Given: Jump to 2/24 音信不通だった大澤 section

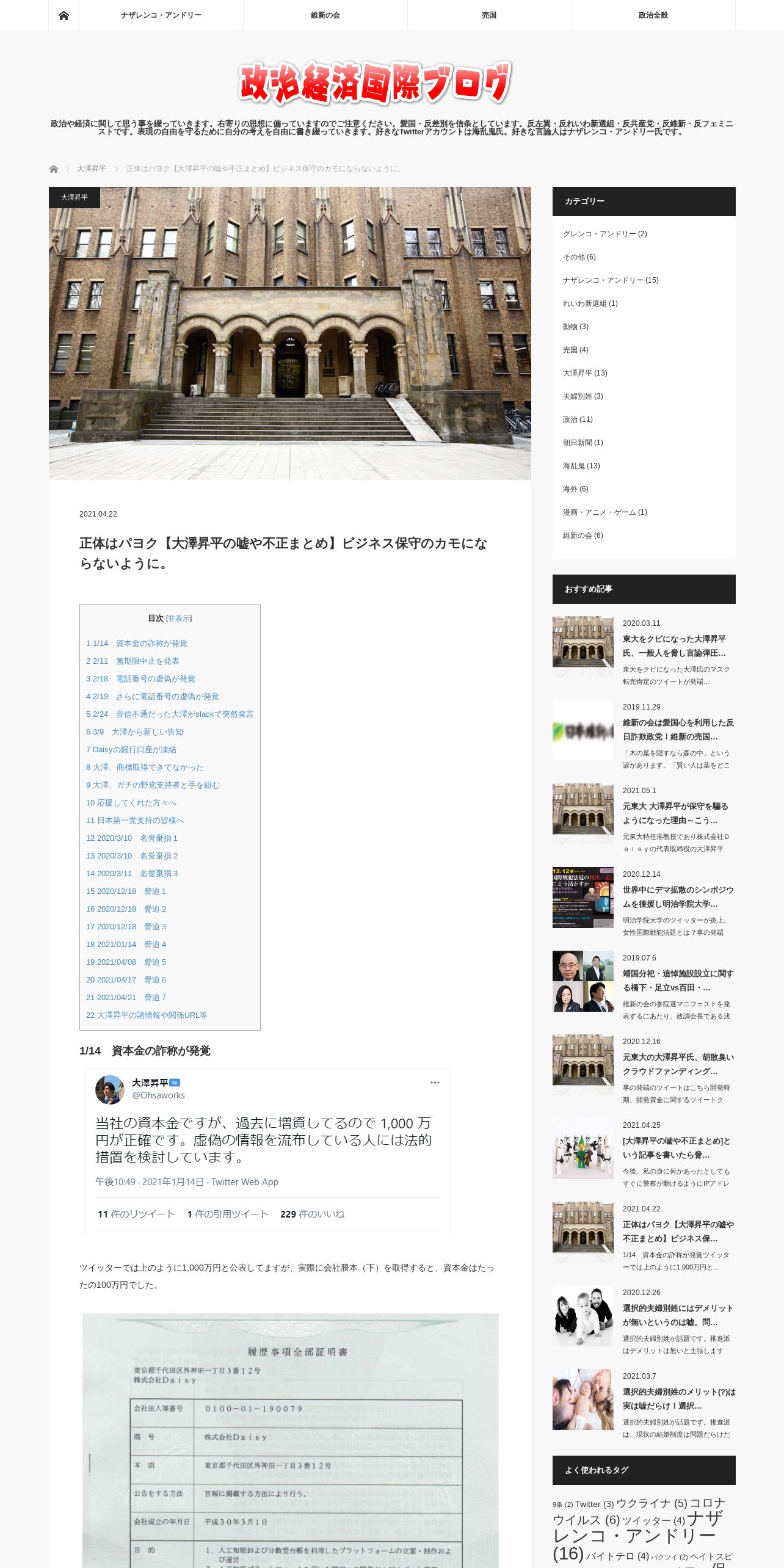Looking at the screenshot, I should [170, 714].
